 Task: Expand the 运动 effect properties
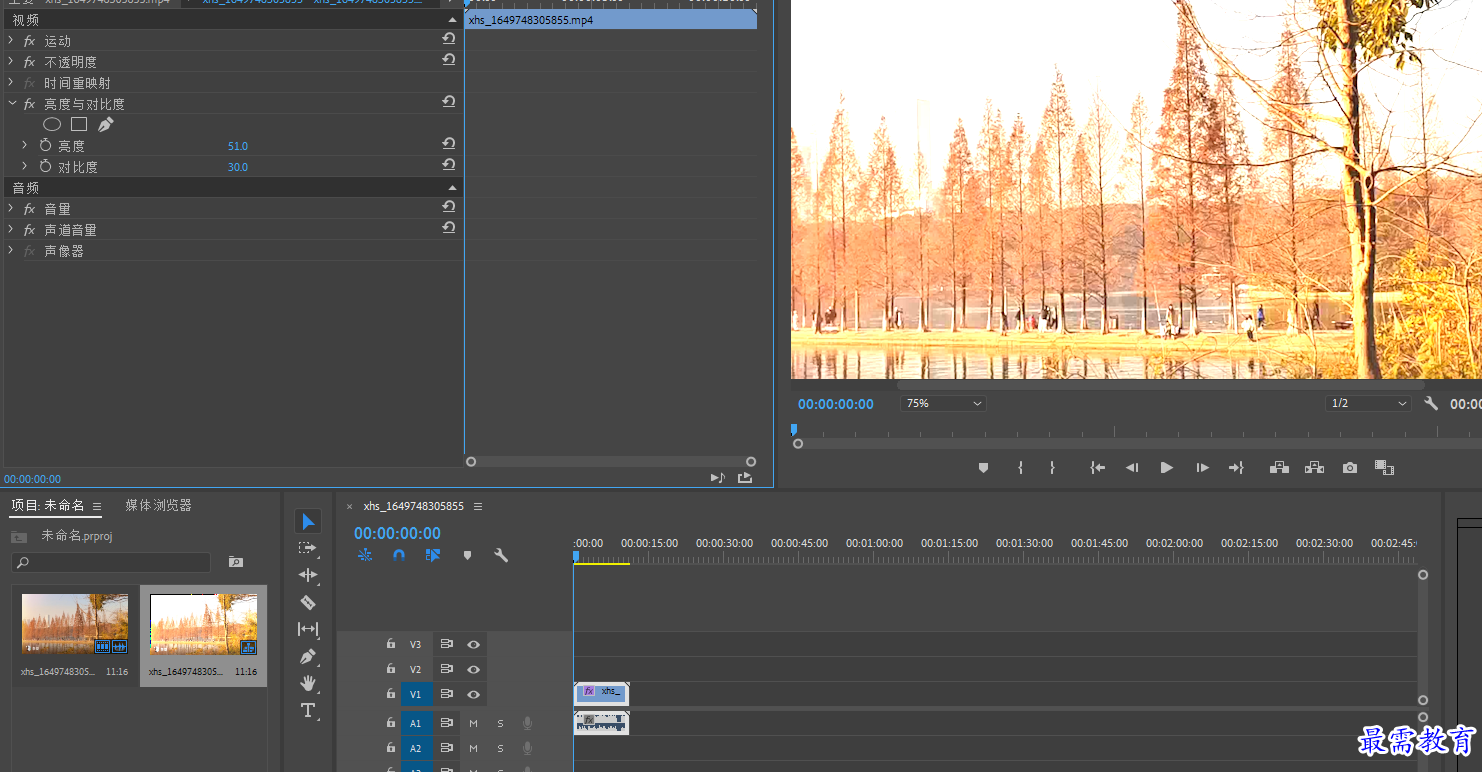pos(11,41)
